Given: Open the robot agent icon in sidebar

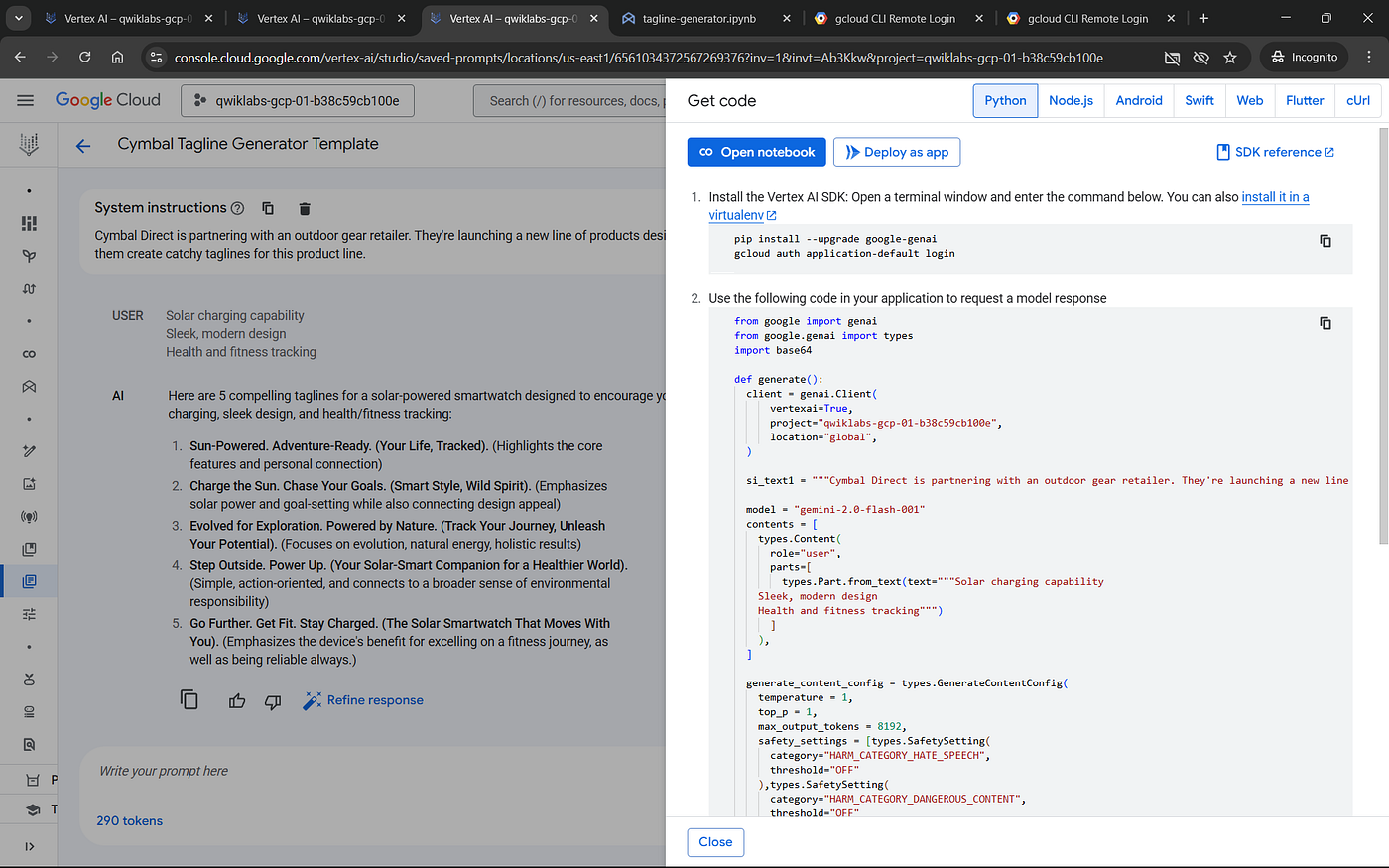Looking at the screenshot, I should tap(29, 680).
